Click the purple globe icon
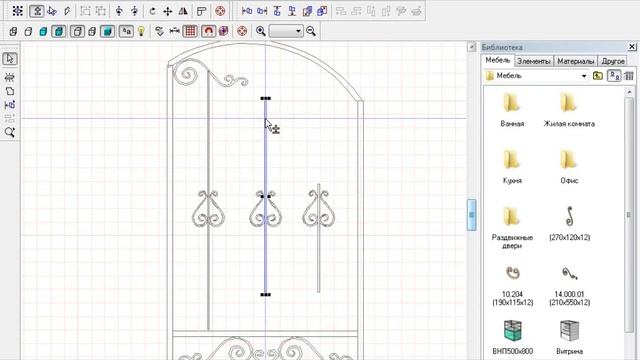The height and width of the screenshot is (360, 640). [x=224, y=31]
